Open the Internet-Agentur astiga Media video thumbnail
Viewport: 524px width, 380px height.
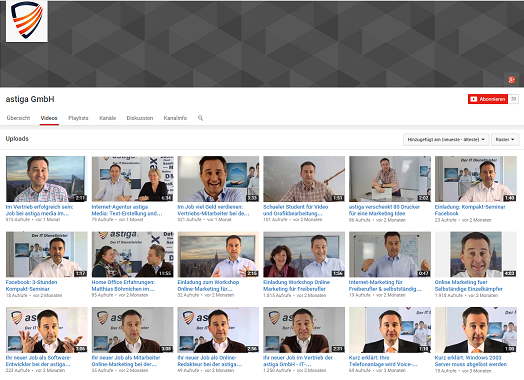pyautogui.click(x=133, y=179)
